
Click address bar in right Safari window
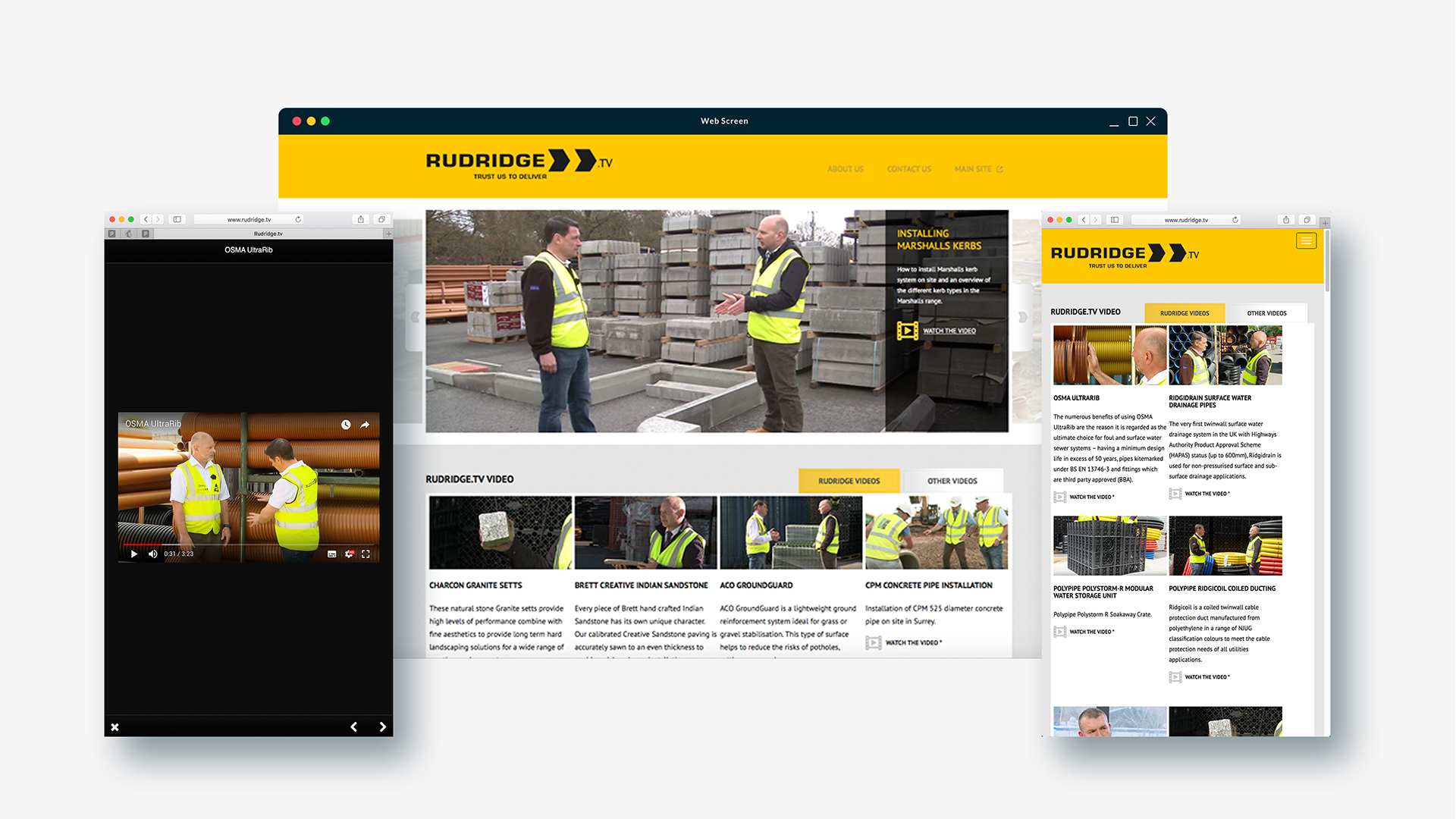1186,220
